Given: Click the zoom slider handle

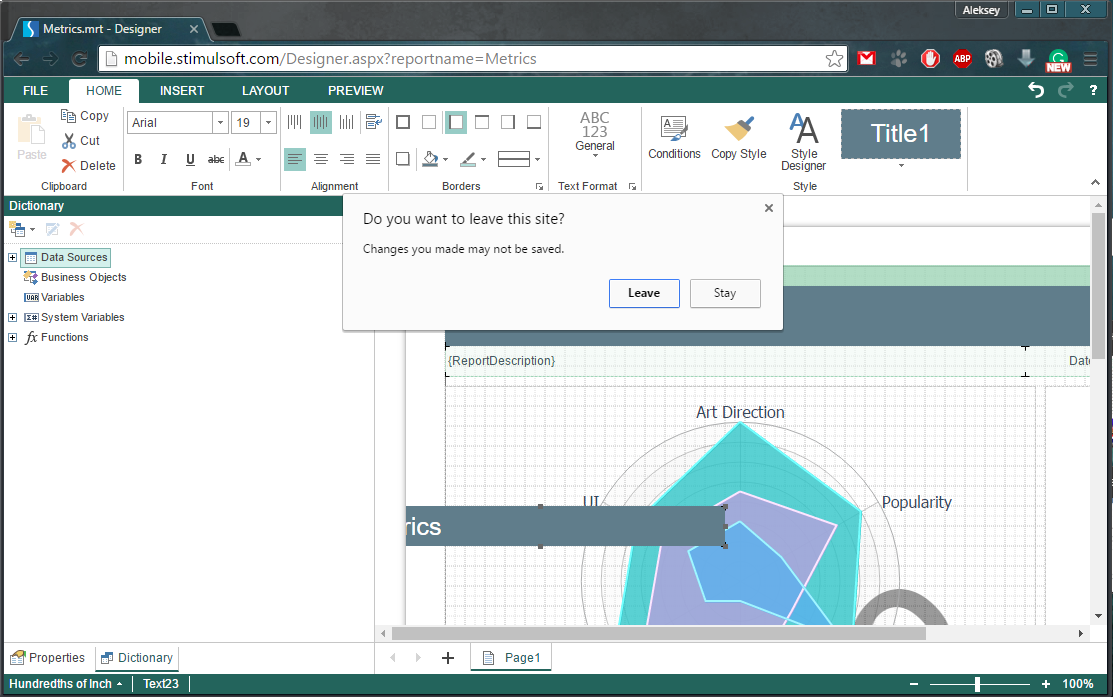Looking at the screenshot, I should pos(977,684).
